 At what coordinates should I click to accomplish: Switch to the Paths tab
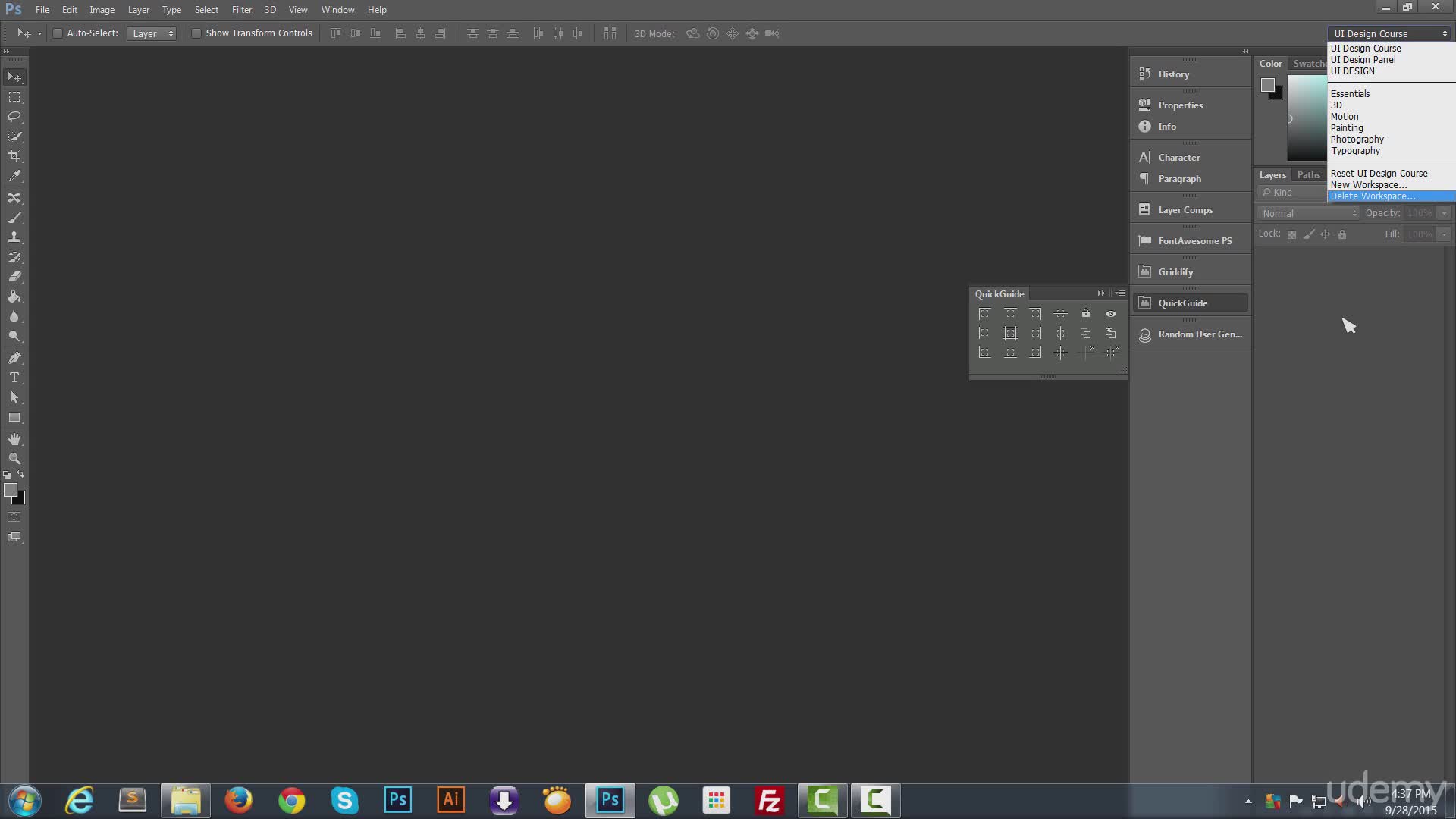click(1309, 175)
